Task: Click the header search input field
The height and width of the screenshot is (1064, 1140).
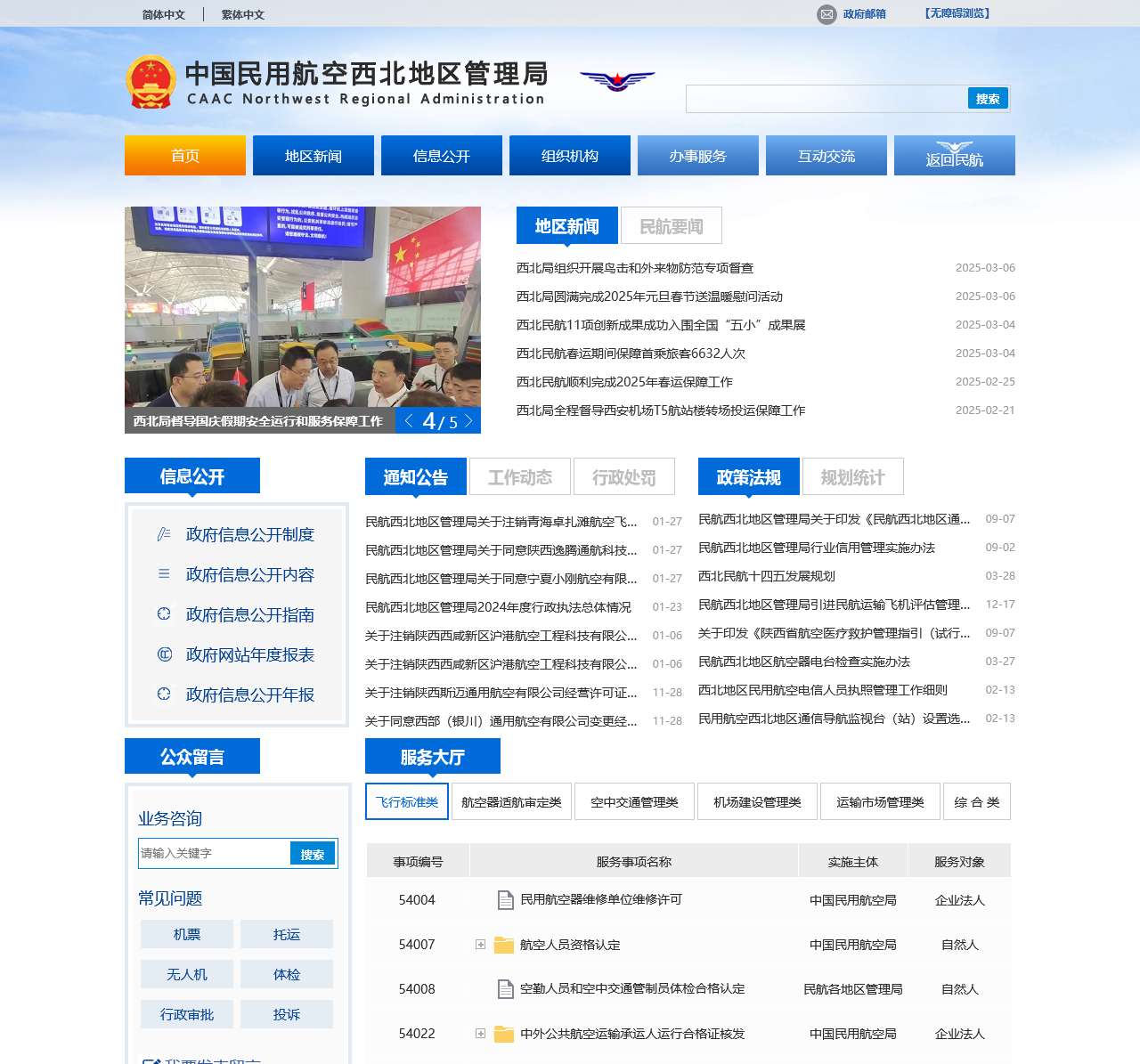Action: [826, 99]
